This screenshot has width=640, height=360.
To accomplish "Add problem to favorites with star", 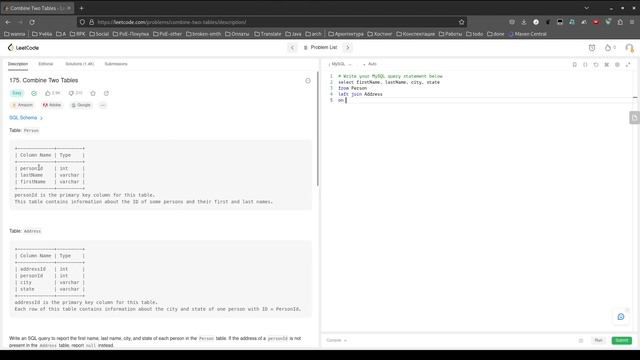I will tap(93, 93).
